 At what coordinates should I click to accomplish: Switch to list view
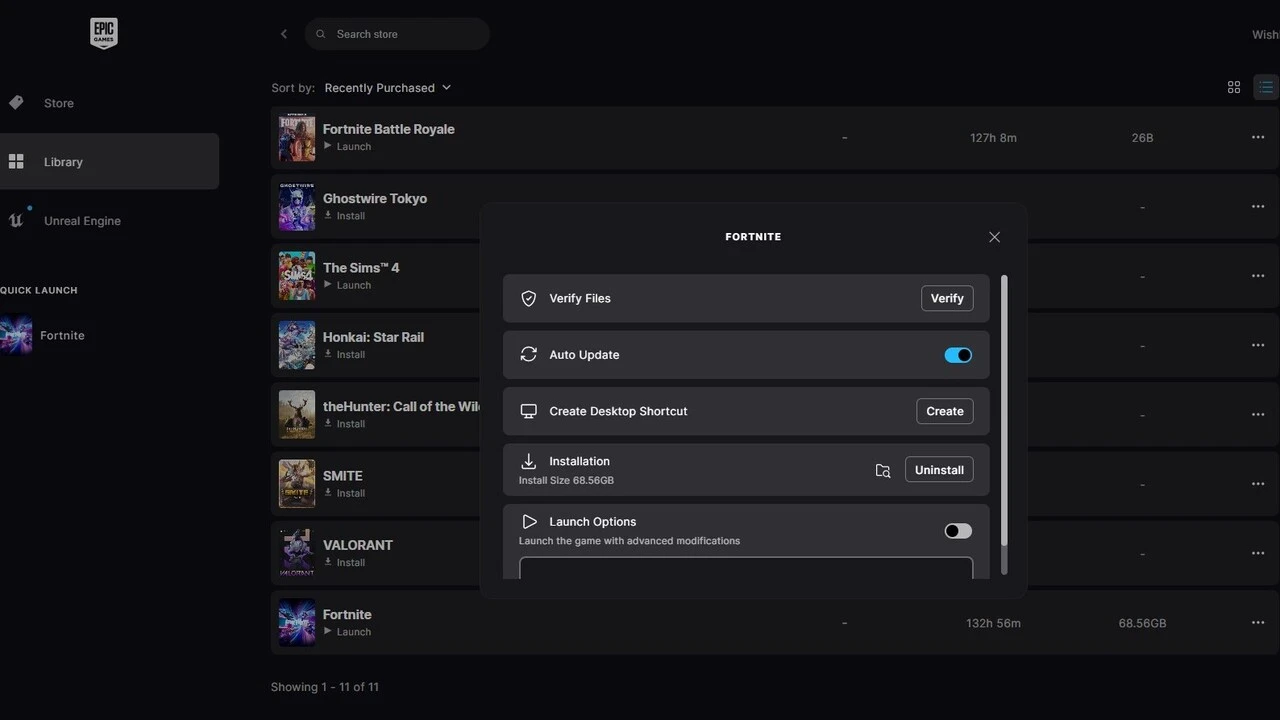tap(1266, 88)
